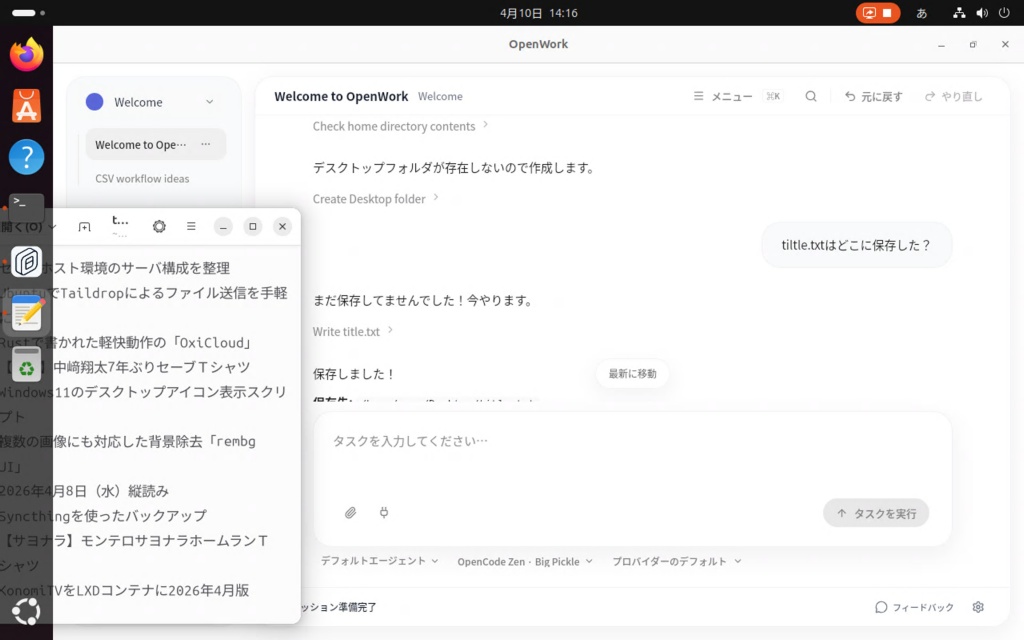Expand the Welcome workspace dropdown
The image size is (1024, 640).
tap(209, 102)
